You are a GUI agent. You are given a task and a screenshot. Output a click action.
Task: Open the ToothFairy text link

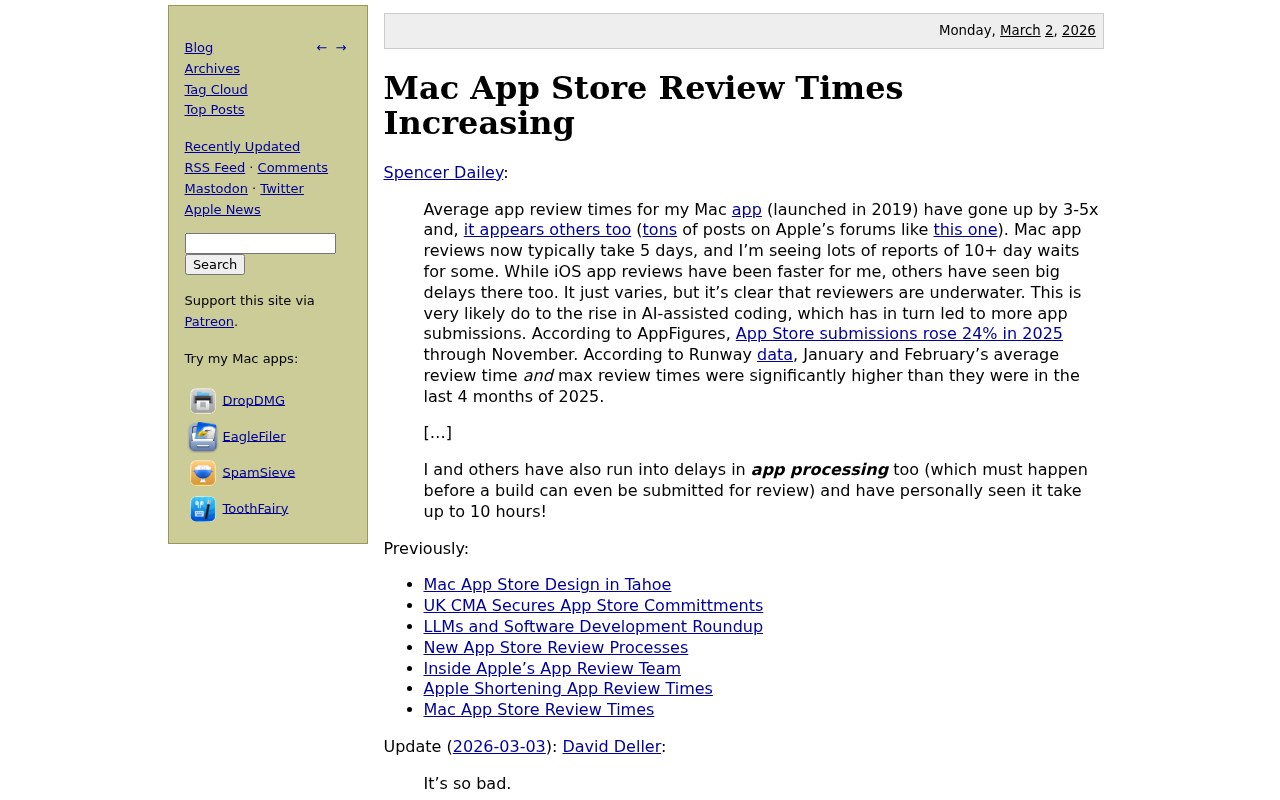point(256,509)
